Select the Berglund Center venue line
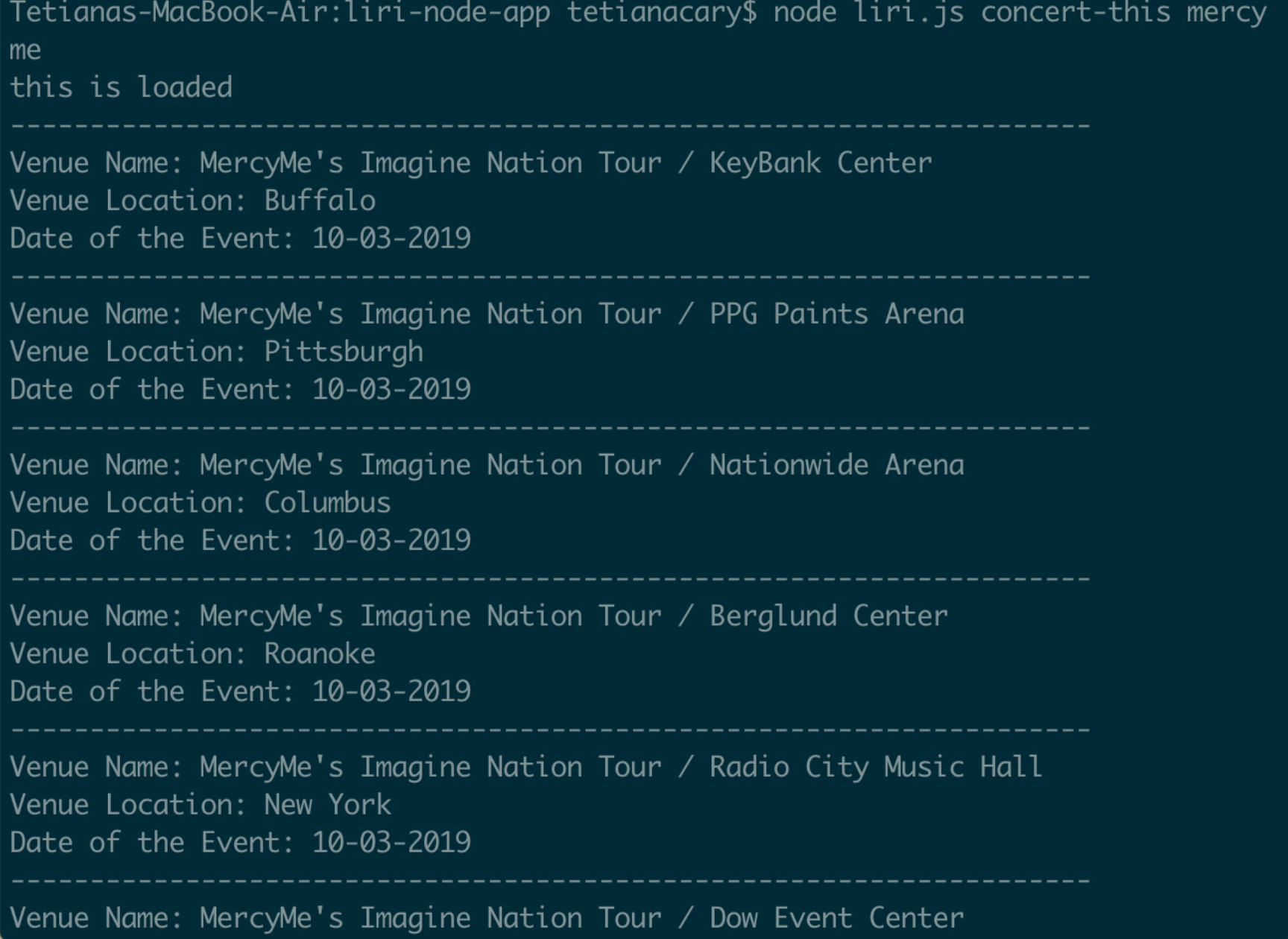 [479, 616]
